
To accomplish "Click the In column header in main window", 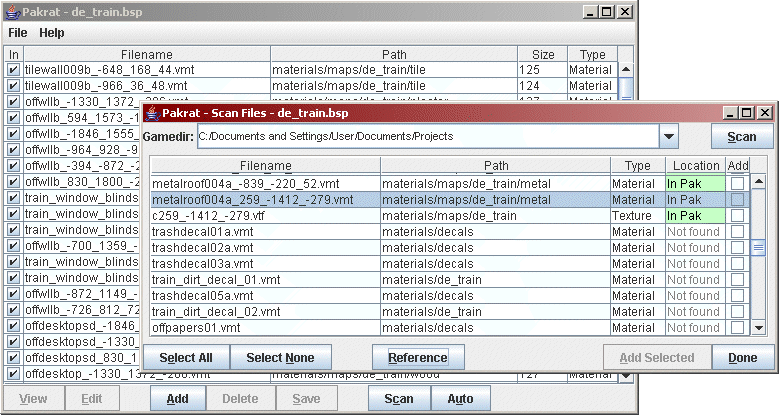I will (13, 54).
